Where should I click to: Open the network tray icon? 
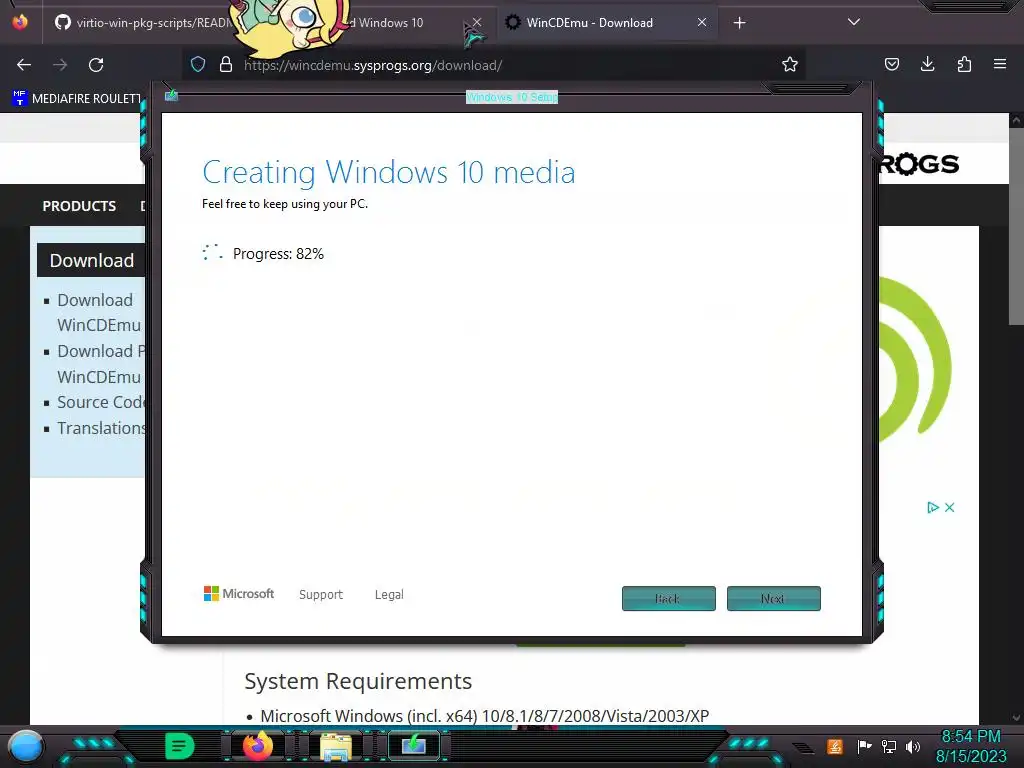[889, 746]
